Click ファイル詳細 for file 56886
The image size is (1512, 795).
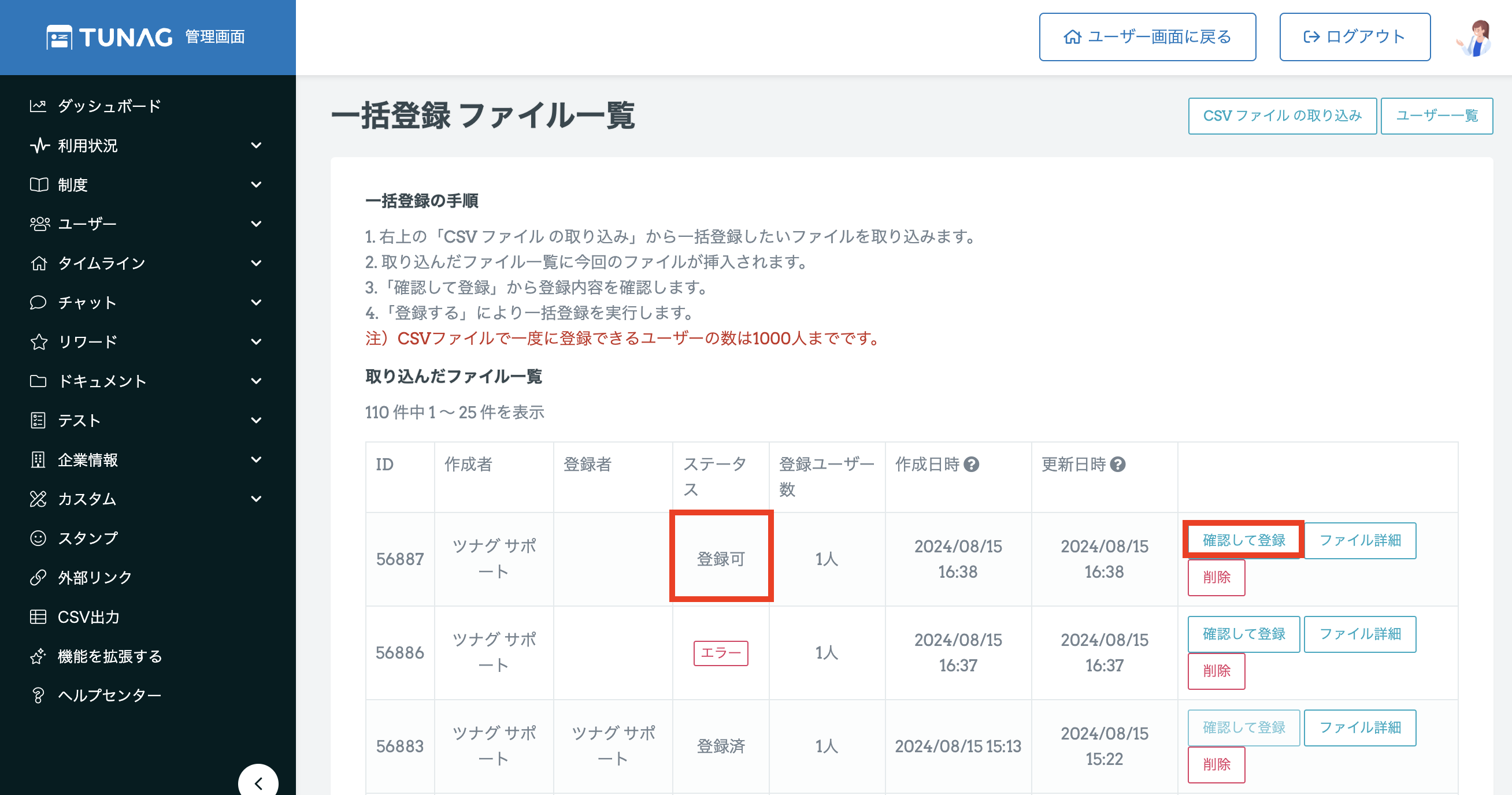1360,634
